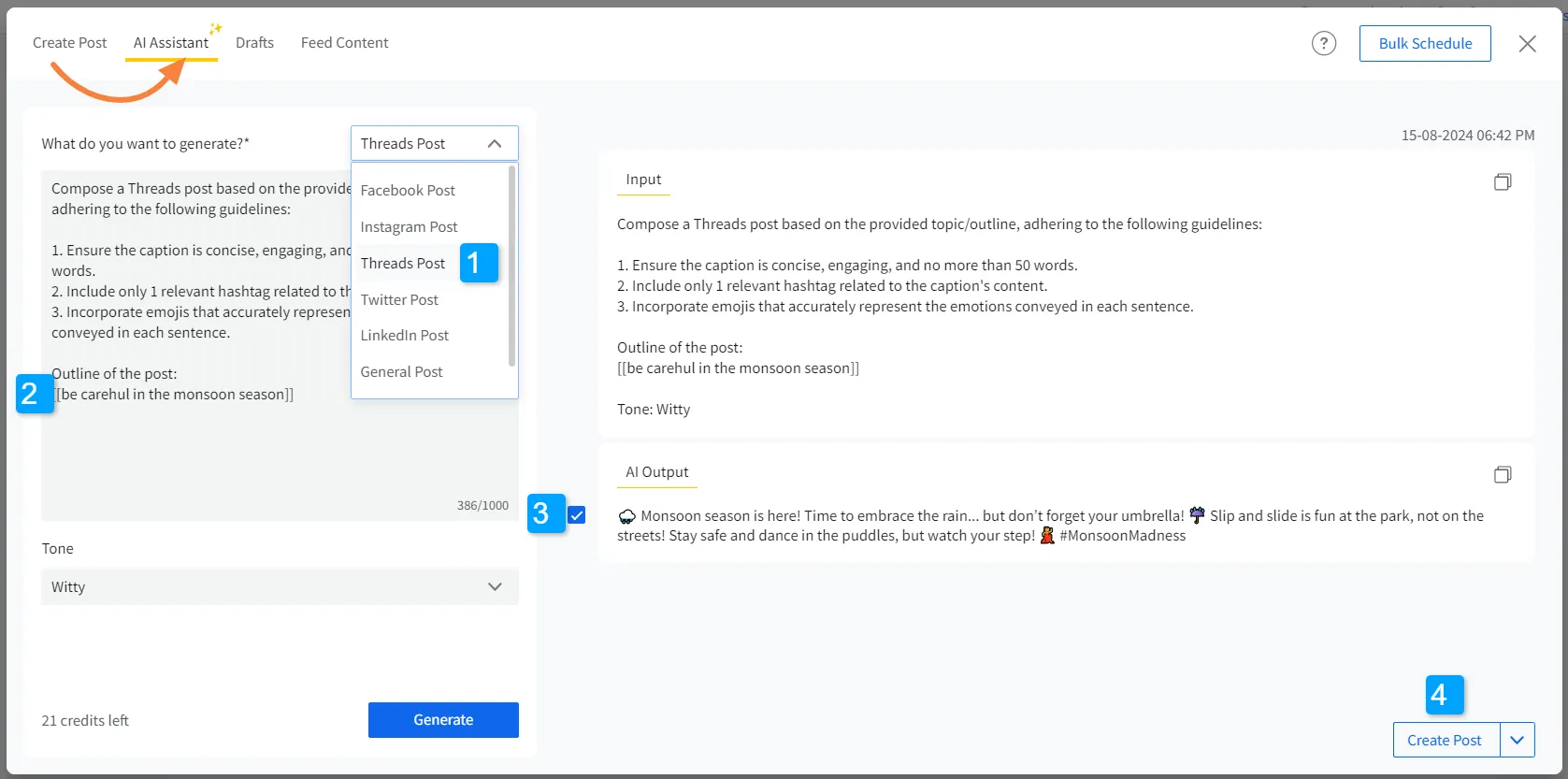The width and height of the screenshot is (1568, 779).
Task: Choose Instagram Post from the list
Action: point(409,226)
